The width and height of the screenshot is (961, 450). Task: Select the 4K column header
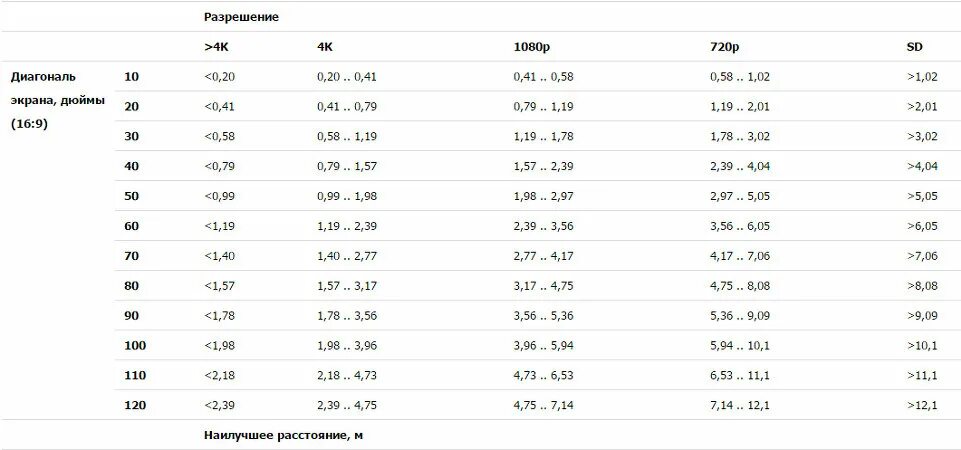coord(325,47)
